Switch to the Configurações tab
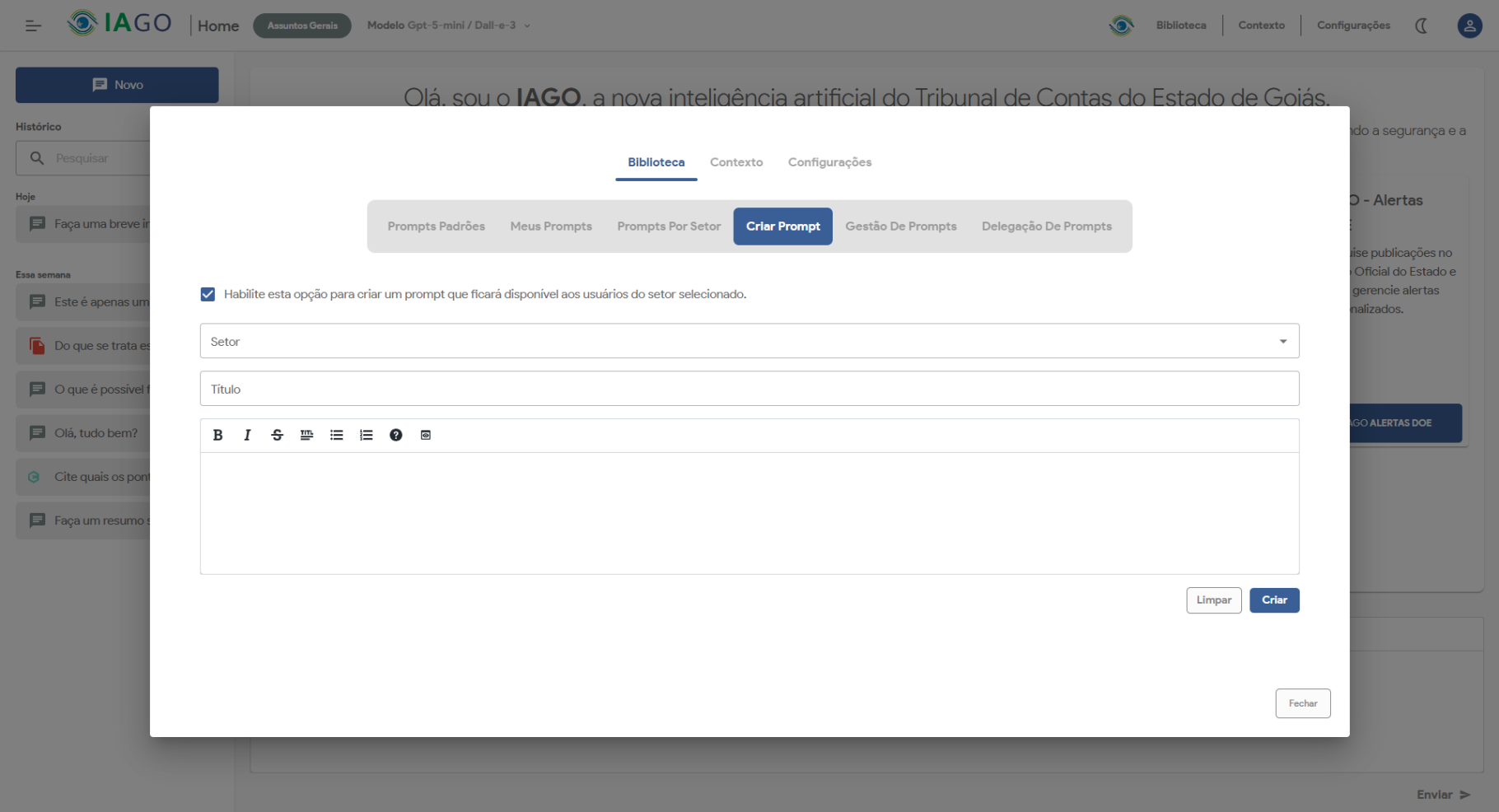Screen dimensions: 1499x812 coord(829,162)
